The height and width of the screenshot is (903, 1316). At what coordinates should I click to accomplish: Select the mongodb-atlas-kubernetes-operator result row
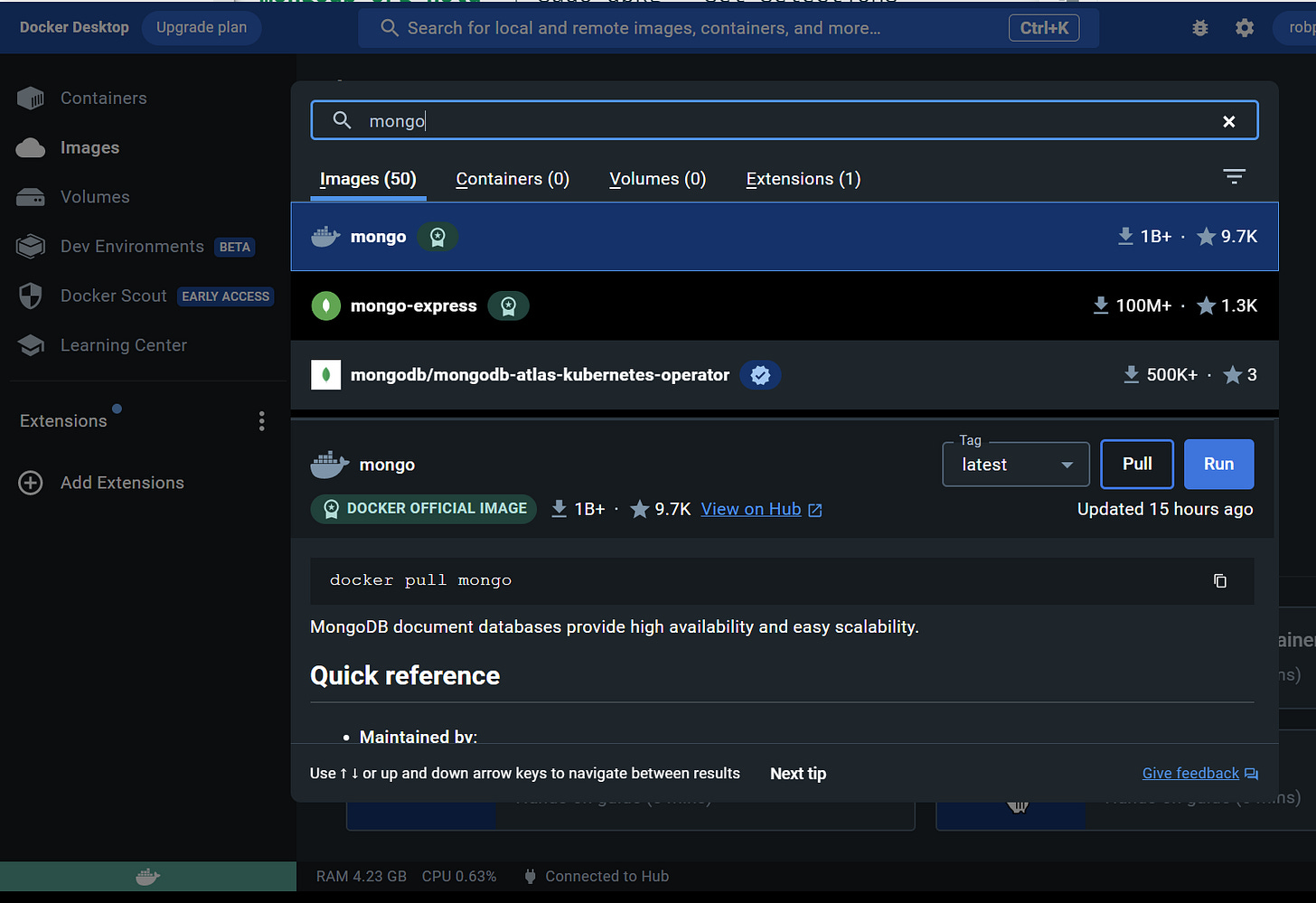click(x=785, y=375)
